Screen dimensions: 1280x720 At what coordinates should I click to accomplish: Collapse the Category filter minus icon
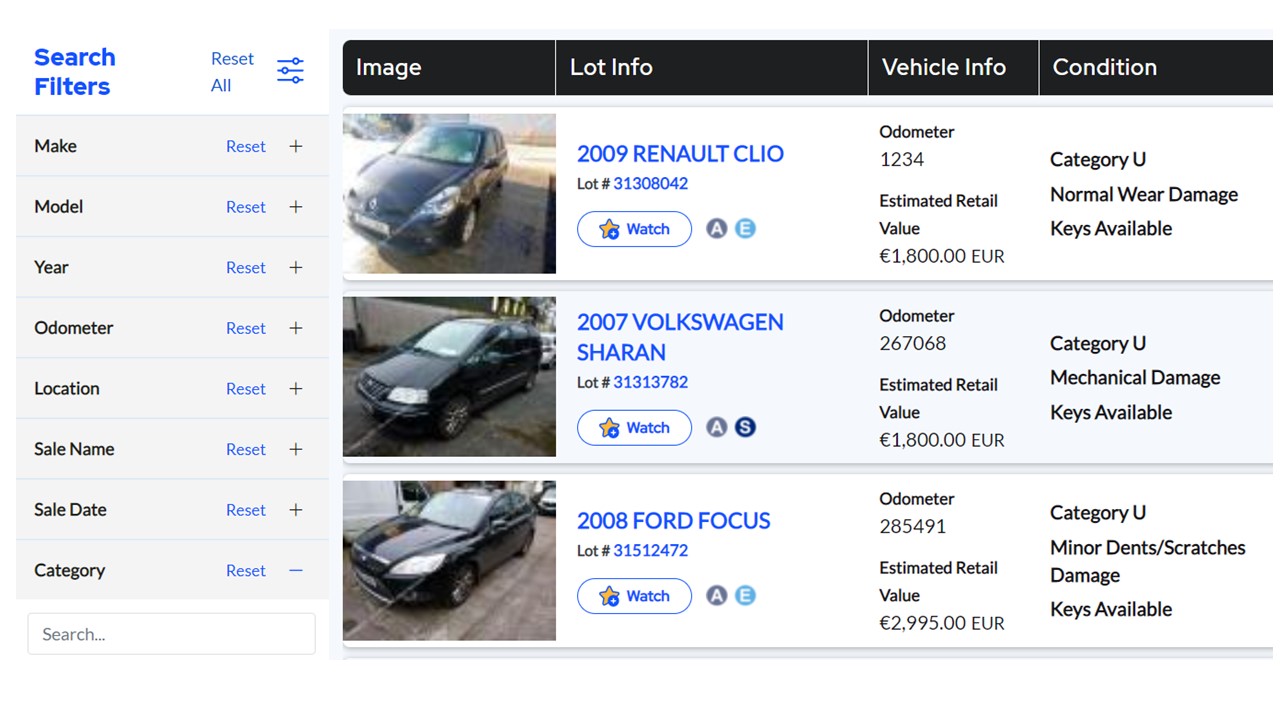[296, 570]
